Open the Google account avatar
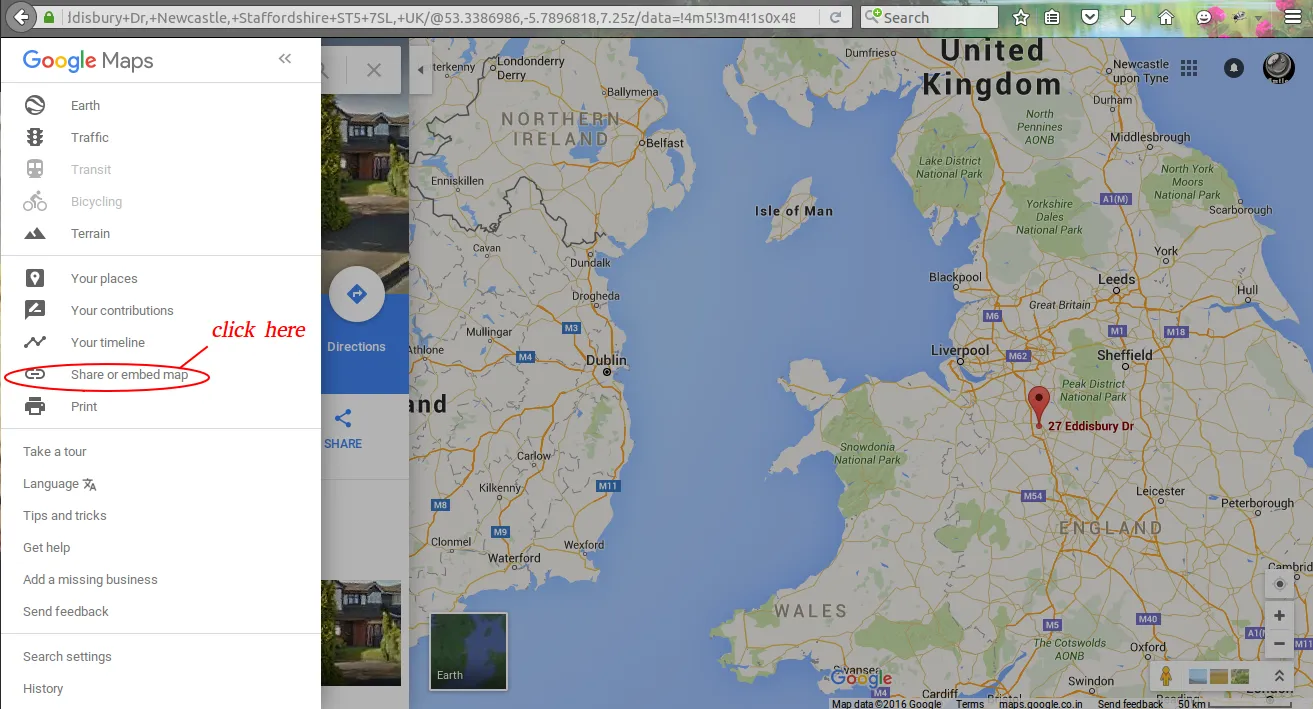The image size is (1313, 709). point(1279,68)
